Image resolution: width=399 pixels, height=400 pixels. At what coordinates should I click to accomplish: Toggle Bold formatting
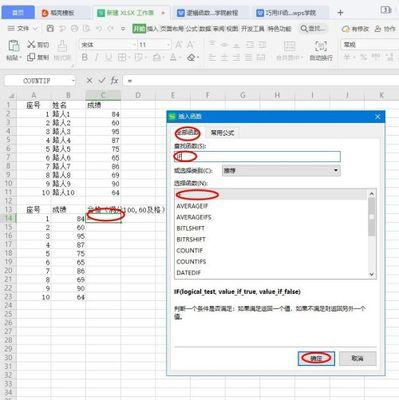[85, 58]
